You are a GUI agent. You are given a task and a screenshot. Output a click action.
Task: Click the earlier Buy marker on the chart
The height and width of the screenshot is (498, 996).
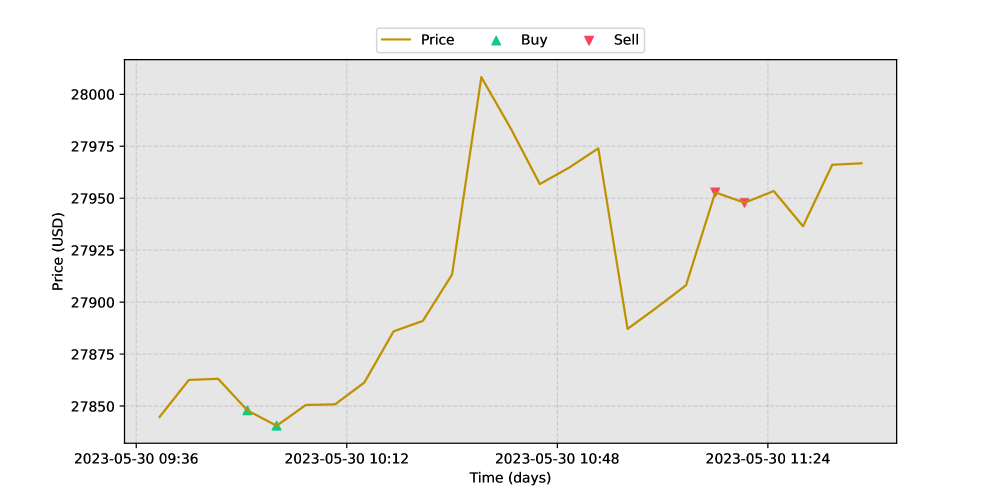(247, 410)
